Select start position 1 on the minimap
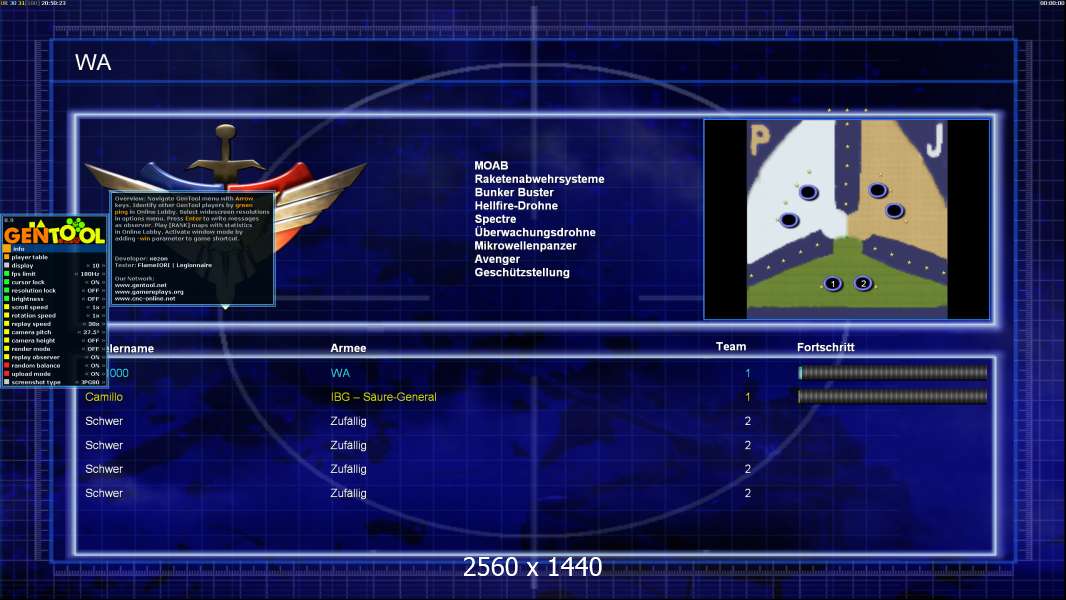This screenshot has height=600, width=1066. (833, 283)
